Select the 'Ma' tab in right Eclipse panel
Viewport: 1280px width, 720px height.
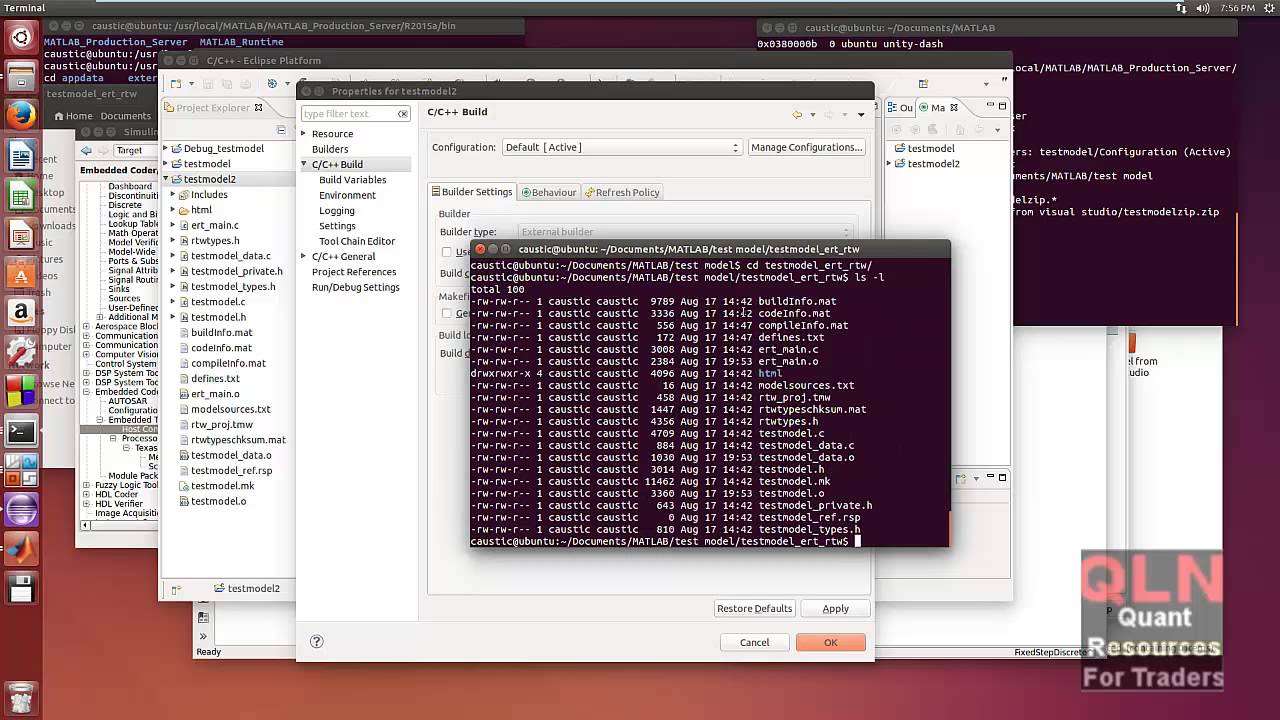tap(938, 107)
